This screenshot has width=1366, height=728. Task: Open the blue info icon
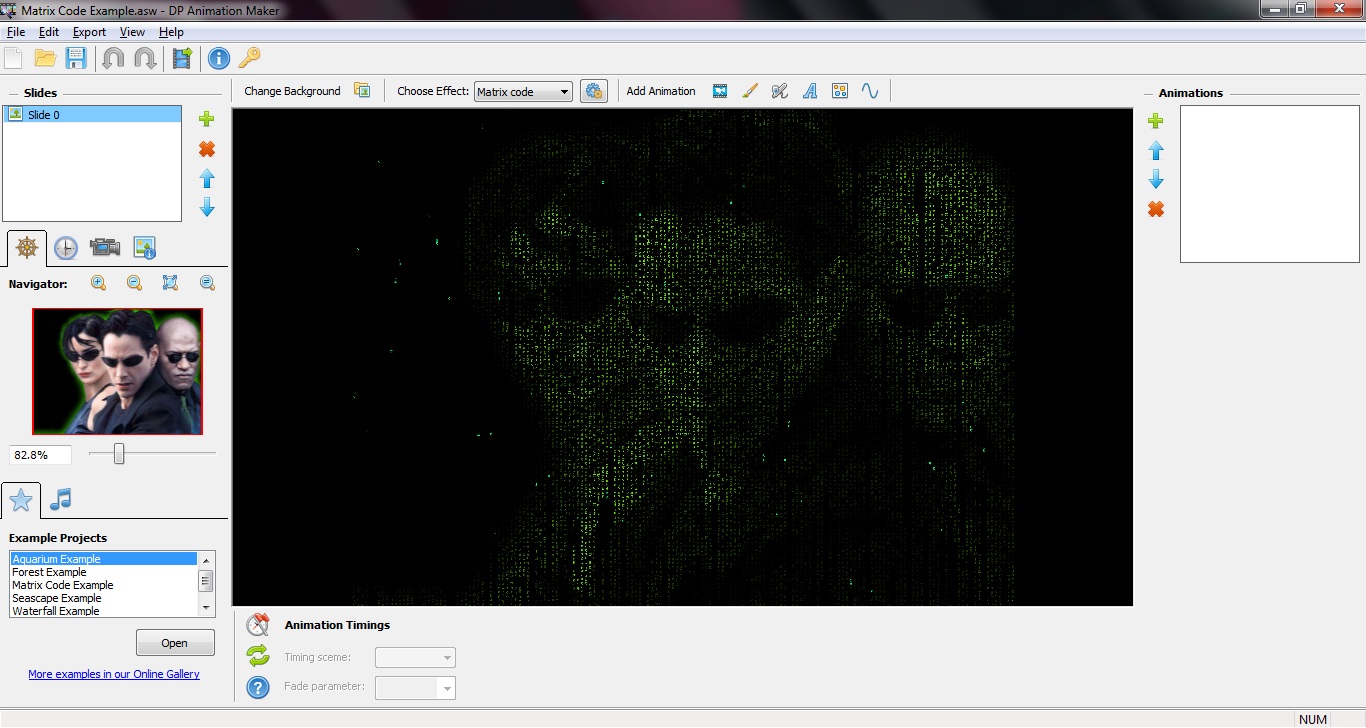218,58
